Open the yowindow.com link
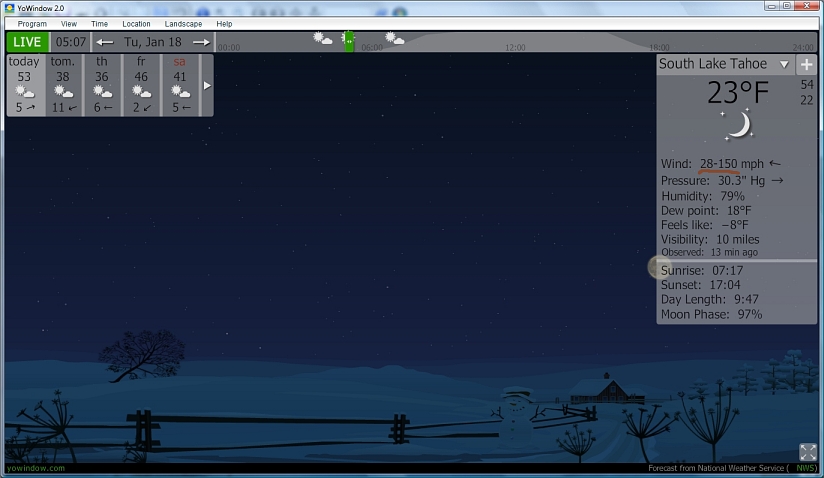Viewport: 824px width, 478px height. pos(35,468)
